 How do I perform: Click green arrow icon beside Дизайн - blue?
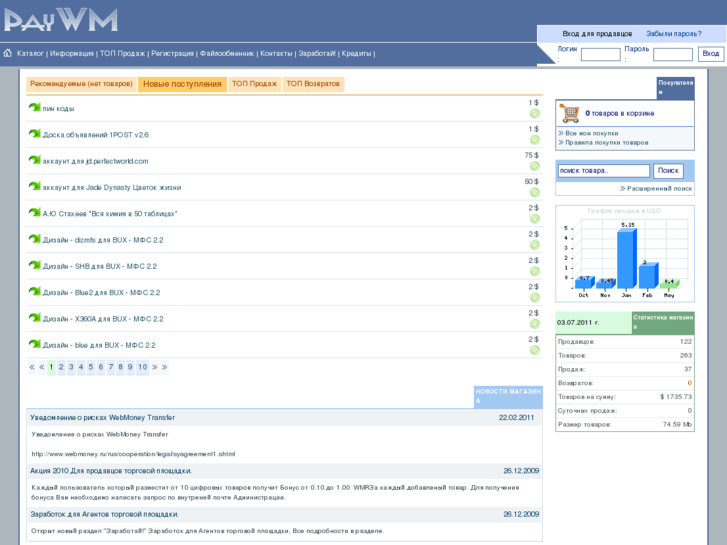tap(34, 344)
